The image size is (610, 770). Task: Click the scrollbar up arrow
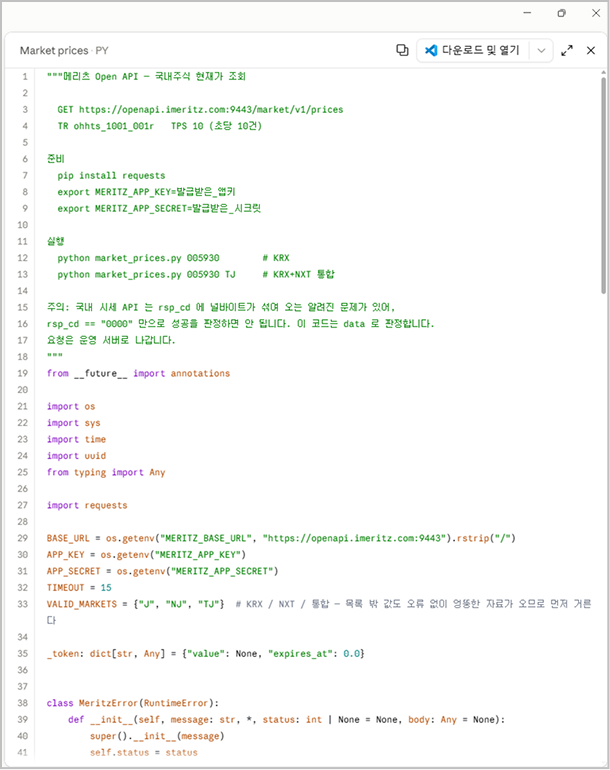(x=604, y=73)
